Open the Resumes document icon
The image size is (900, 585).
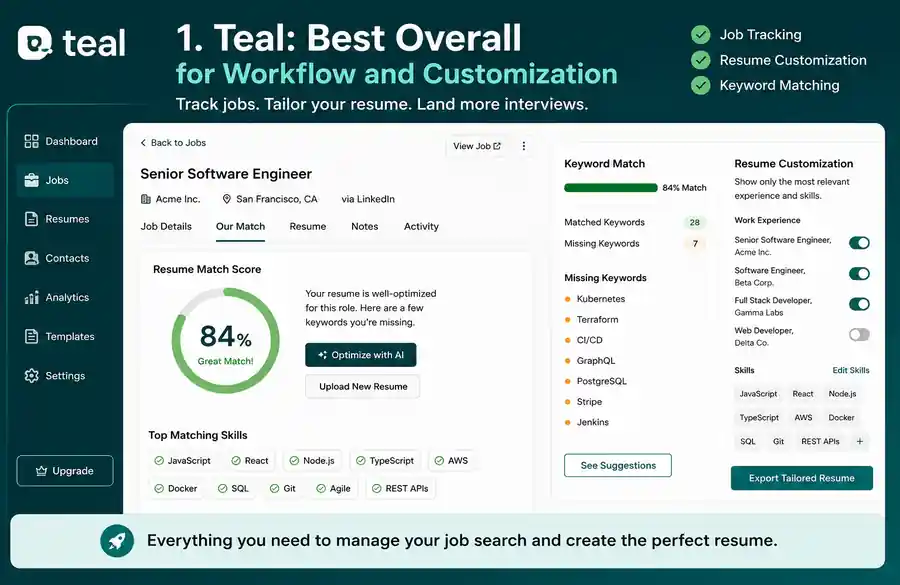[x=32, y=219]
